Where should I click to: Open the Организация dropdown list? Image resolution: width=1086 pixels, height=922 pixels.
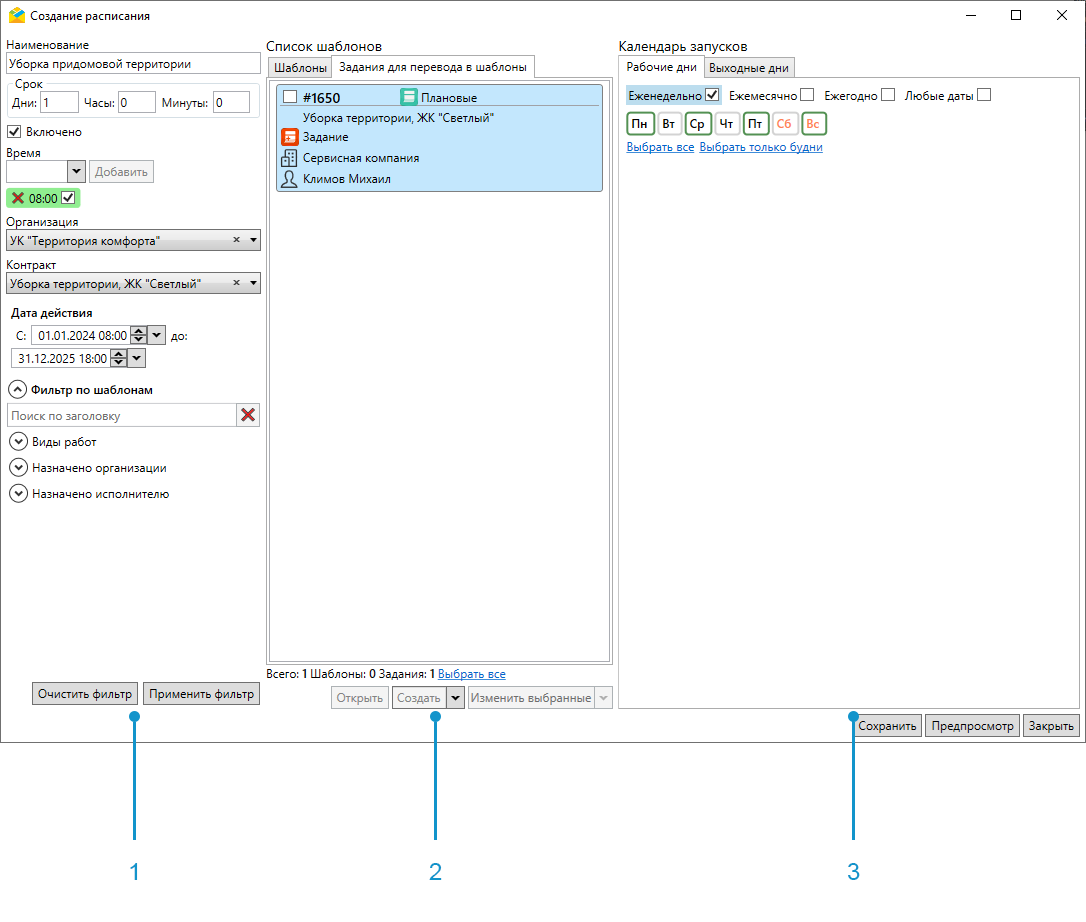click(x=253, y=240)
